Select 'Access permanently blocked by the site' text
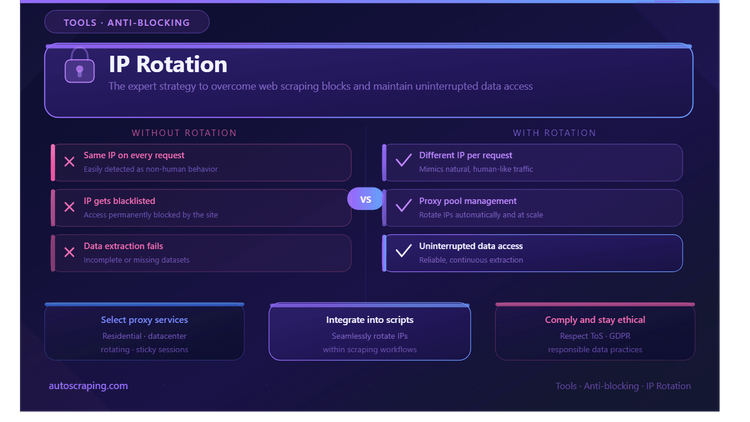This screenshot has height=422, width=750. (x=151, y=215)
